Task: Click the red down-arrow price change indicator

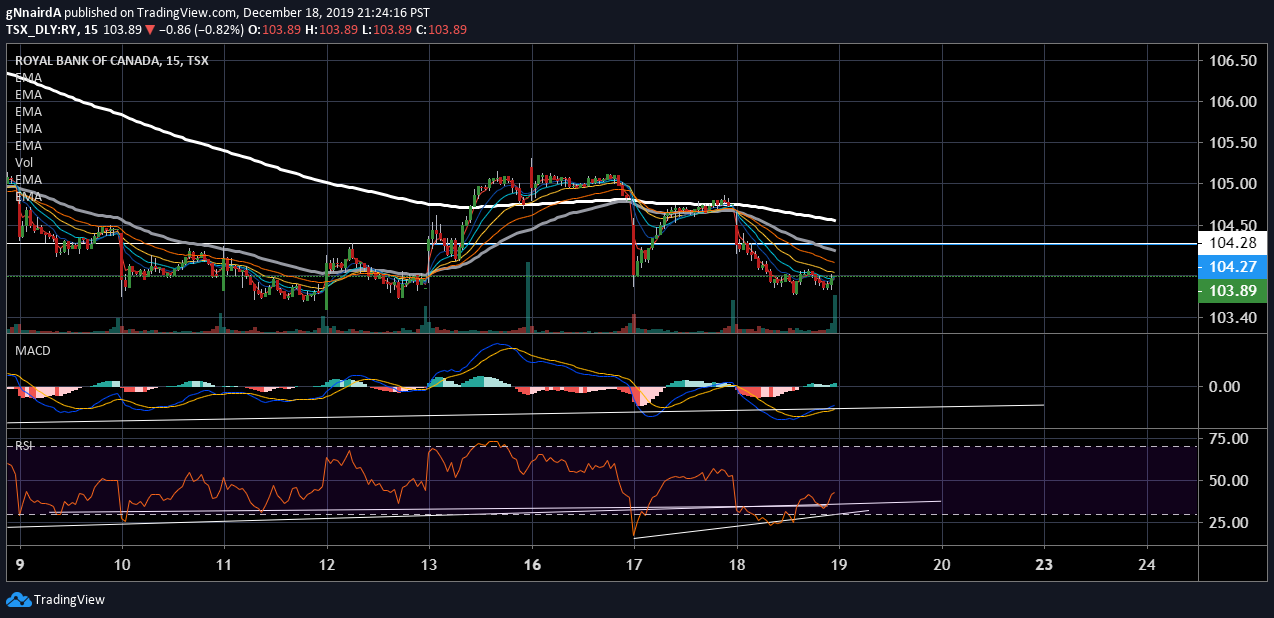Action: (152, 30)
